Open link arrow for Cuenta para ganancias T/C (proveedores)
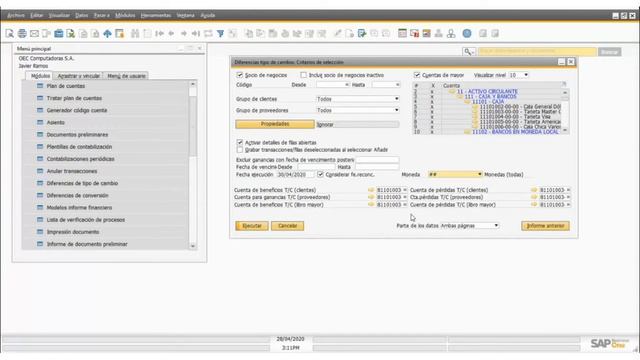The width and height of the screenshot is (640, 360). (371, 197)
